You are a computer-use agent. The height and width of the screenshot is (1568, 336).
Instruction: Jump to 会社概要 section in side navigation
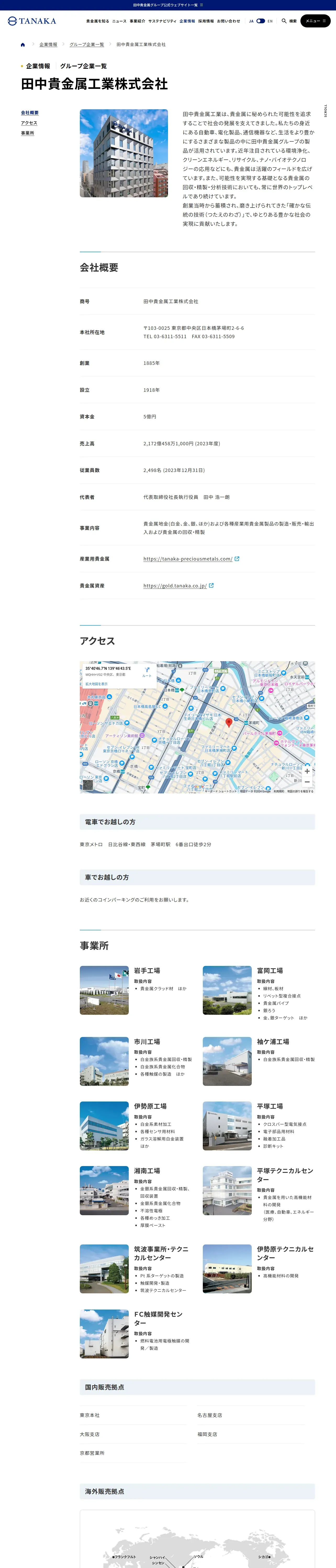(30, 113)
